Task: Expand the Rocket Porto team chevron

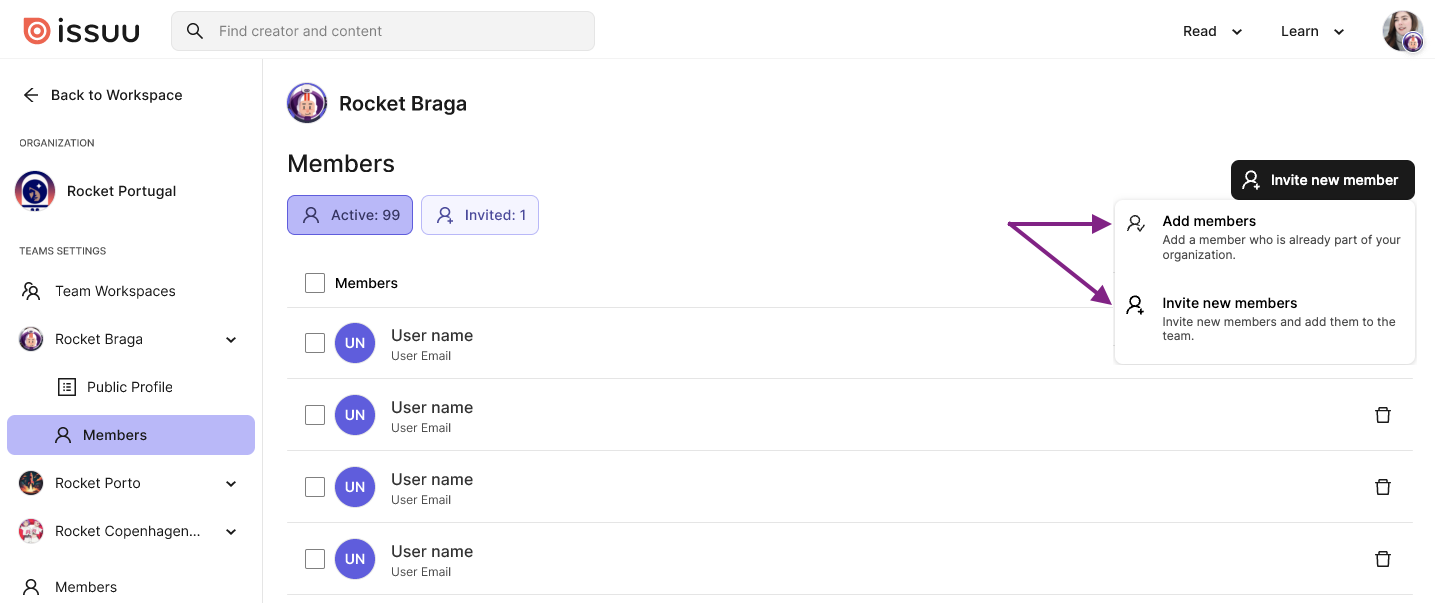Action: click(x=231, y=484)
